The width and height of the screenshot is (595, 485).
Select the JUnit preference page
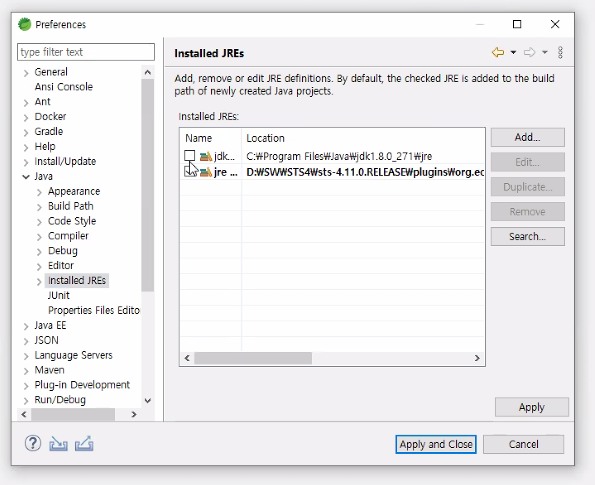pyautogui.click(x=59, y=295)
